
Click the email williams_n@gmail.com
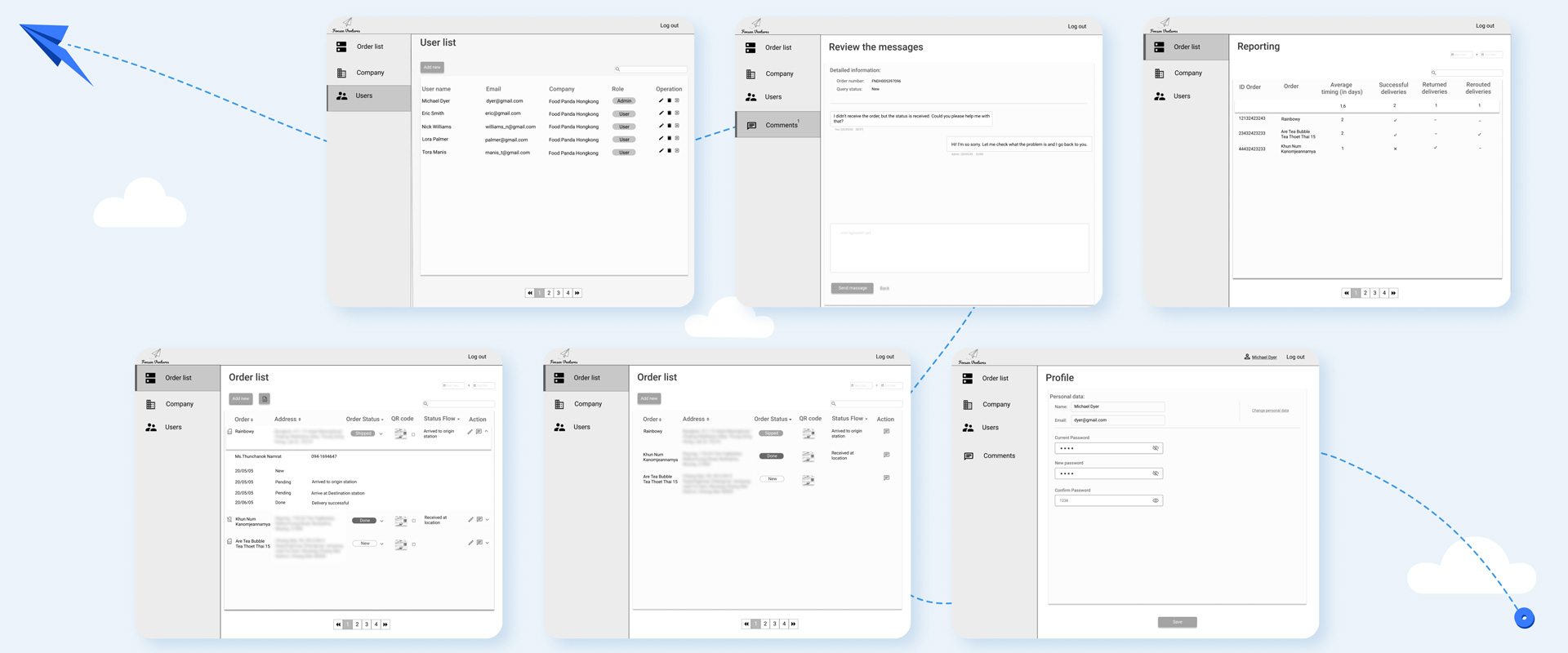coord(510,127)
